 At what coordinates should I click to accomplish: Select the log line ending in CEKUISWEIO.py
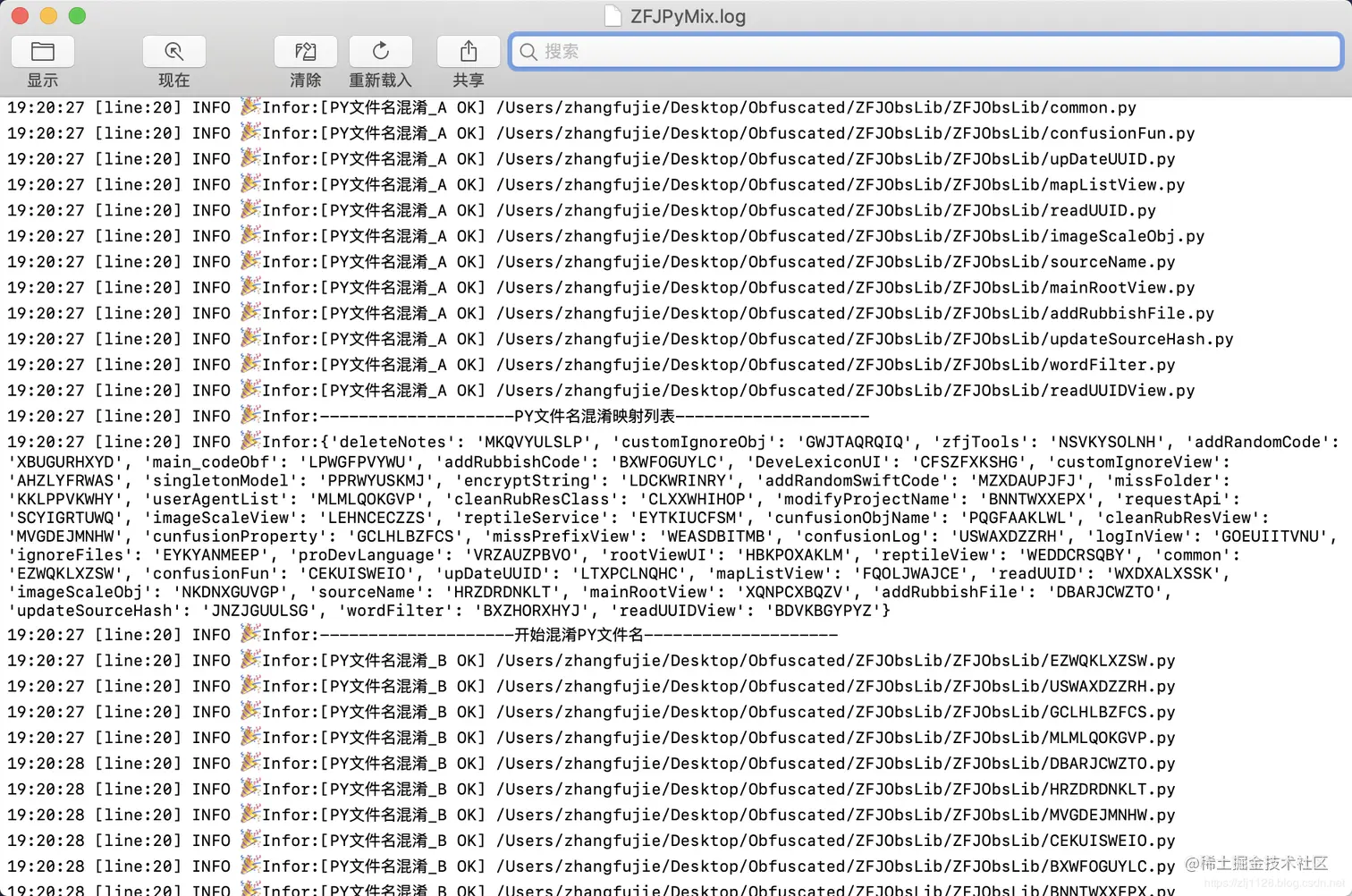pyautogui.click(x=591, y=841)
